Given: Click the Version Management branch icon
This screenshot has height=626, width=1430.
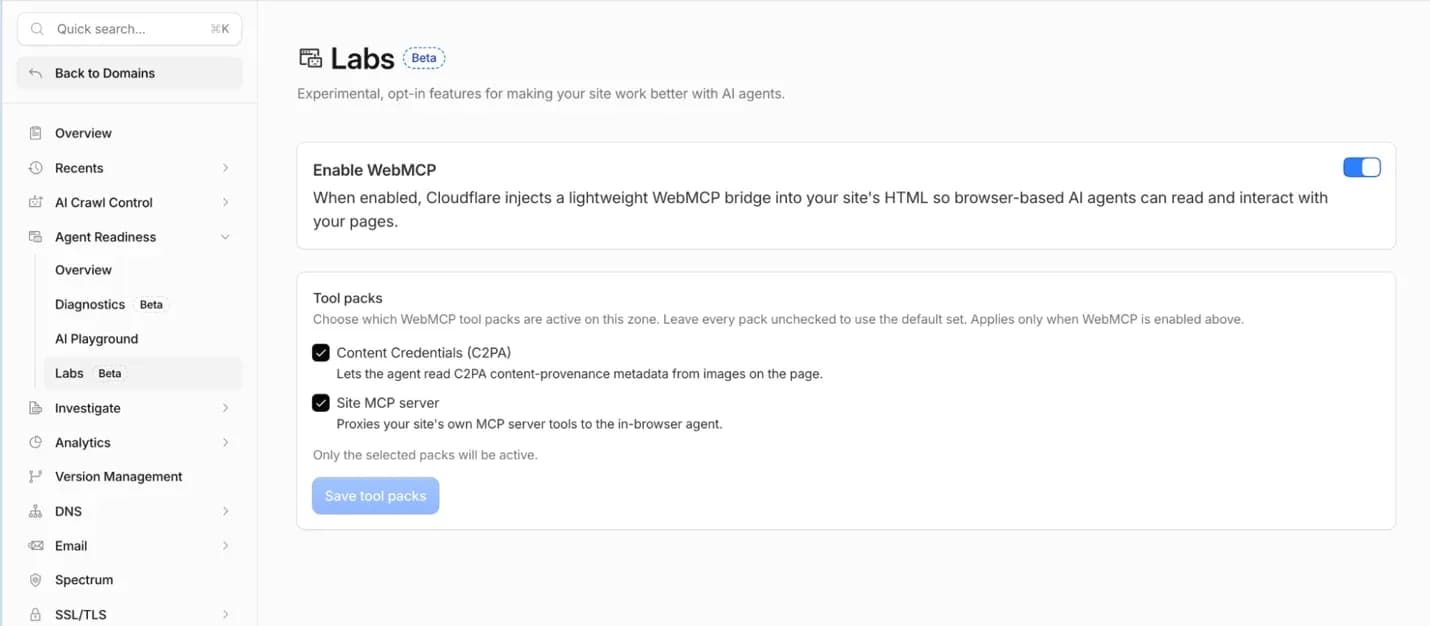Looking at the screenshot, I should click(x=36, y=477).
